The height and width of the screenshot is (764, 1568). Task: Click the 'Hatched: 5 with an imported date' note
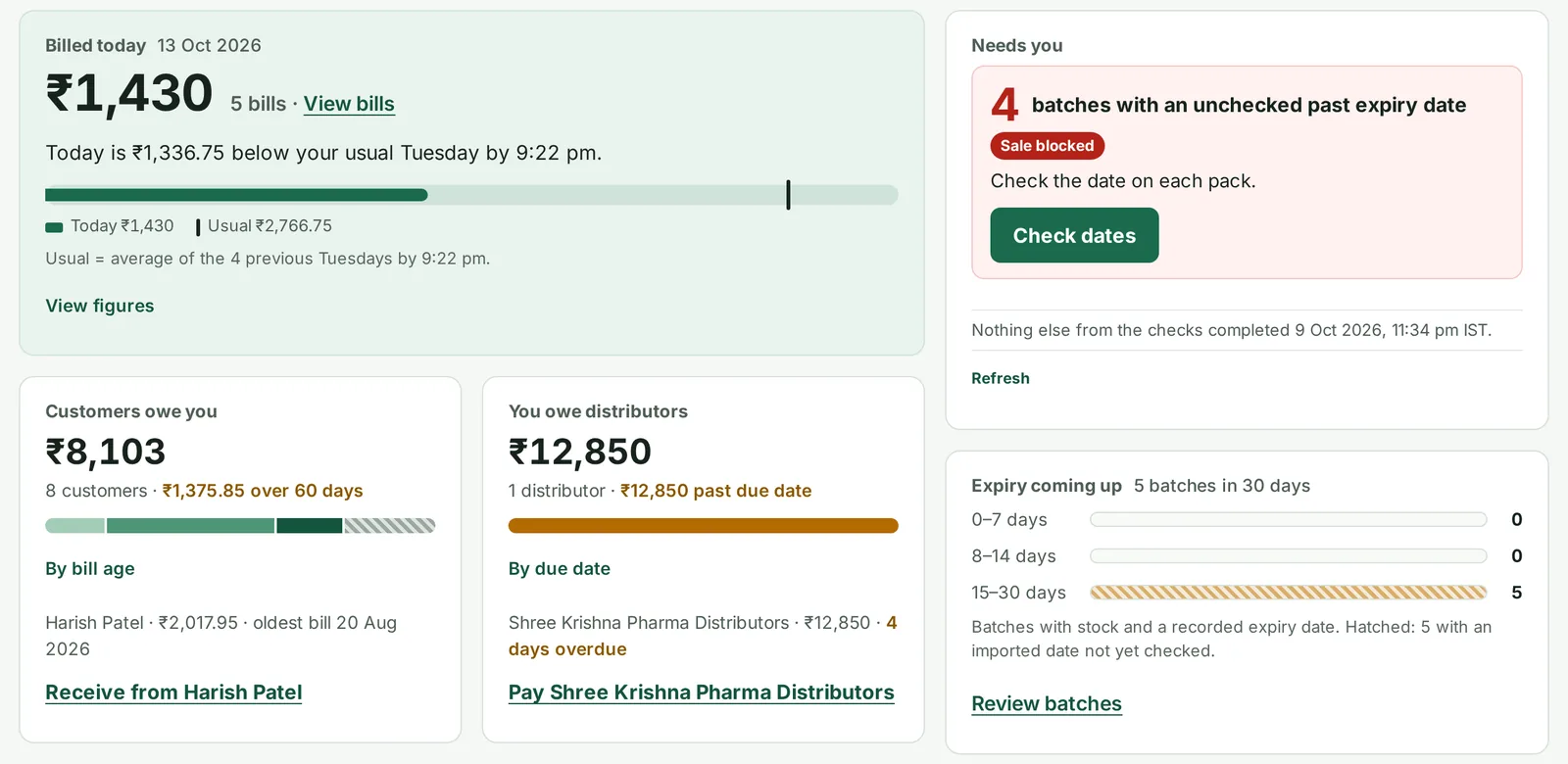[x=1231, y=639]
